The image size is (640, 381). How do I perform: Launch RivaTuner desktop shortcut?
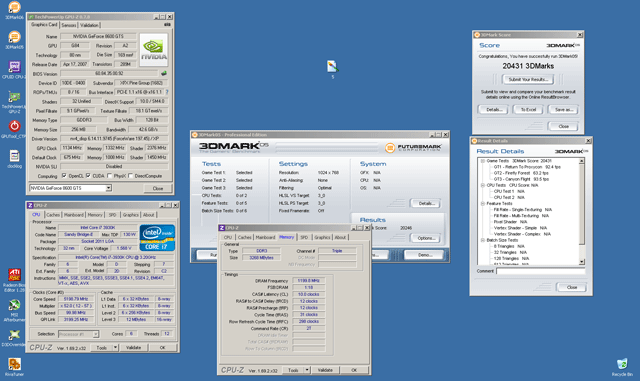pyautogui.click(x=14, y=367)
